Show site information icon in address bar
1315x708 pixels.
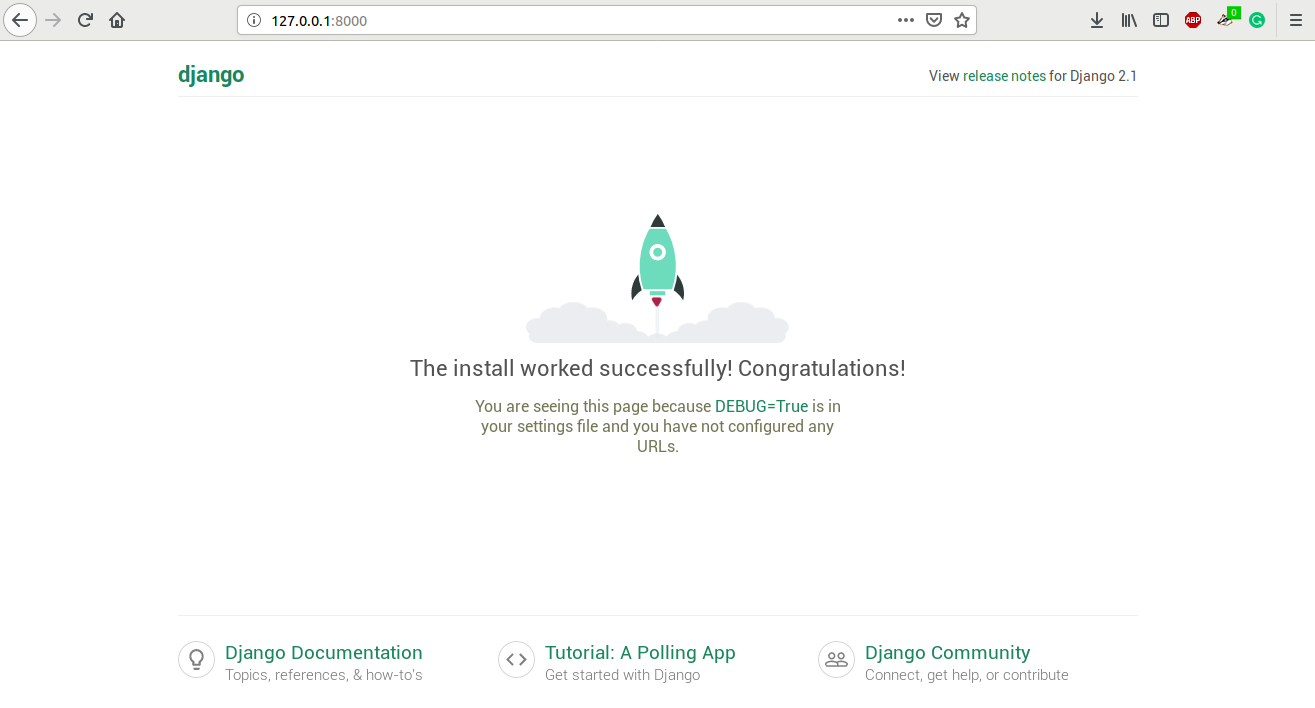[253, 20]
